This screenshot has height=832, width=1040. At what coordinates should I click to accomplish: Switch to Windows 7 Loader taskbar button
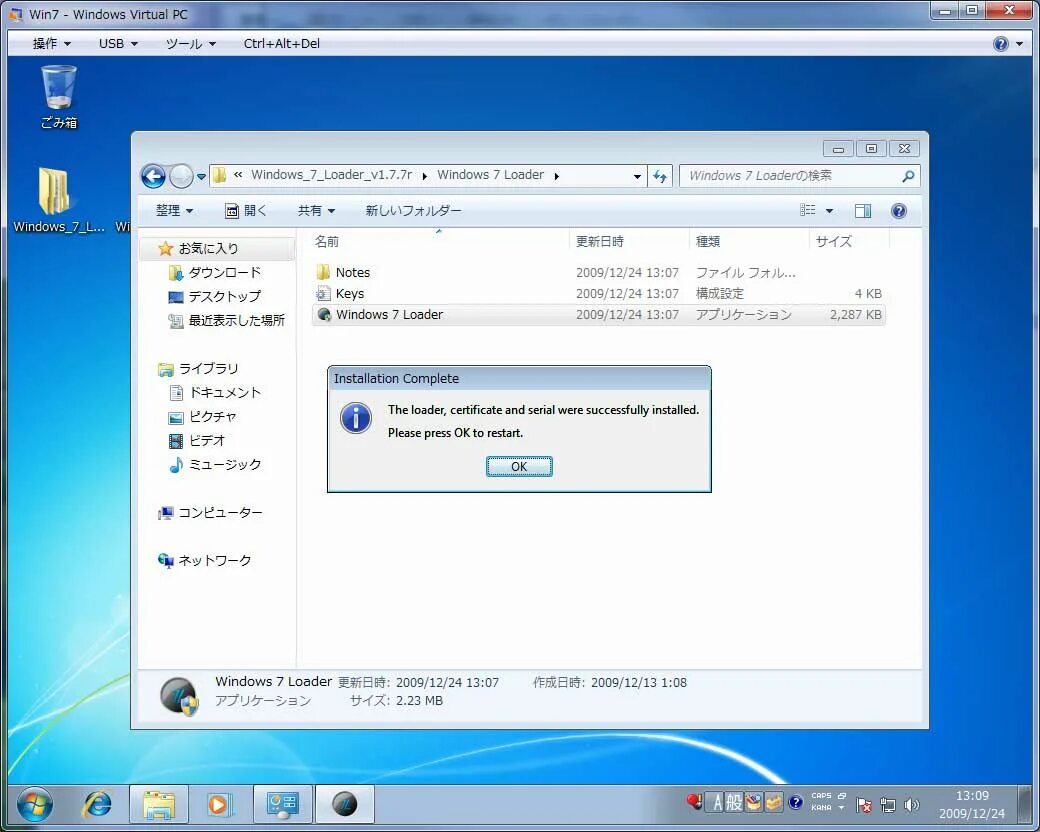(x=345, y=804)
